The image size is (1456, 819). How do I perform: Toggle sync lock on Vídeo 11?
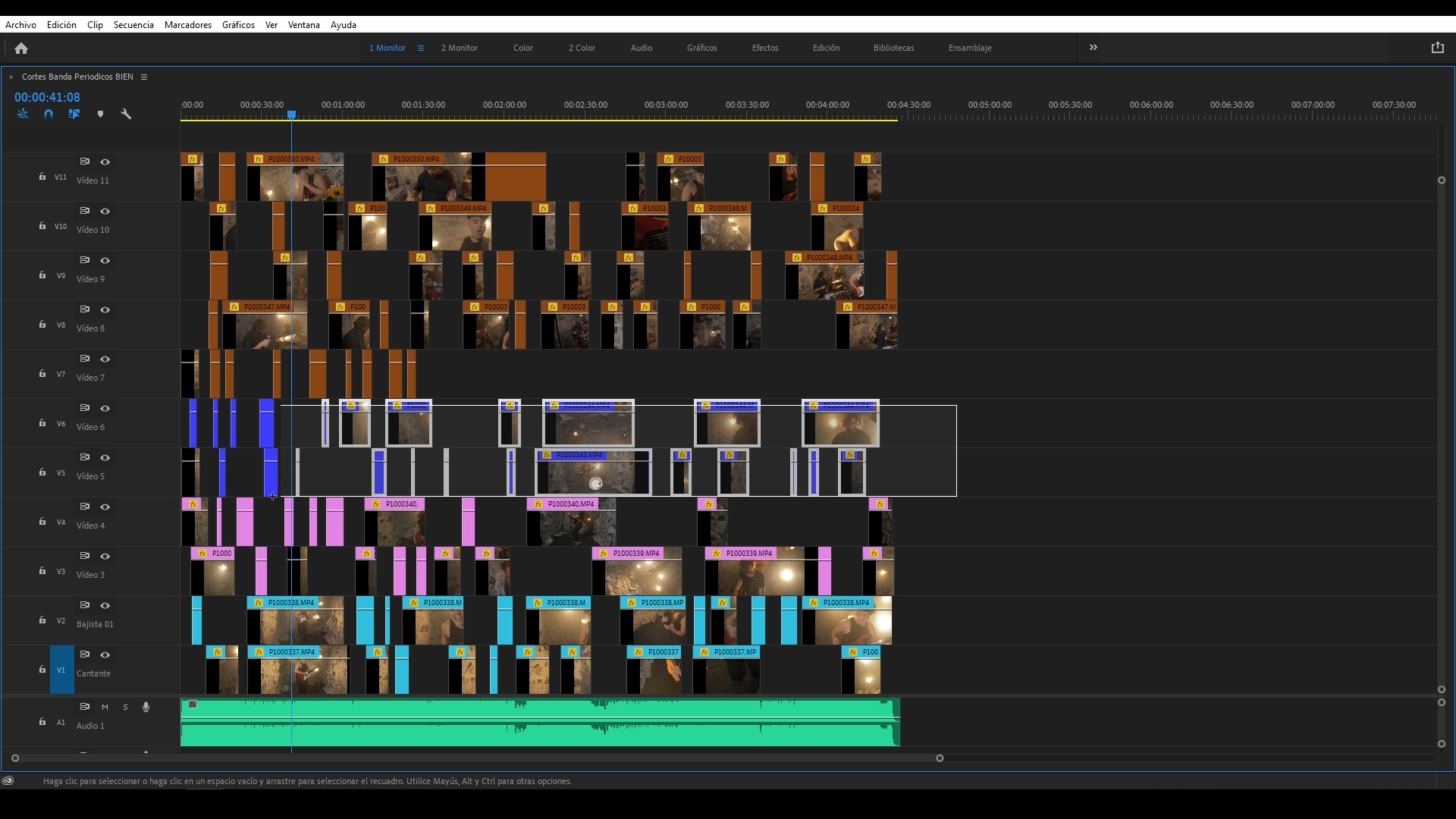tap(85, 162)
